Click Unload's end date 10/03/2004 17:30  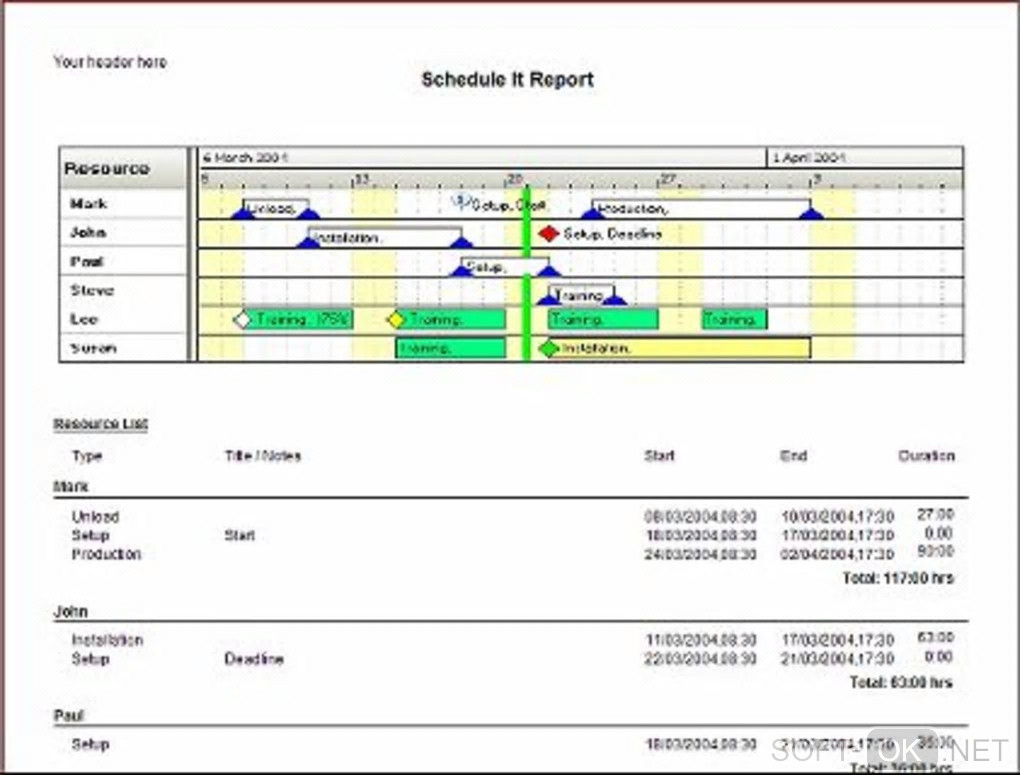[838, 517]
